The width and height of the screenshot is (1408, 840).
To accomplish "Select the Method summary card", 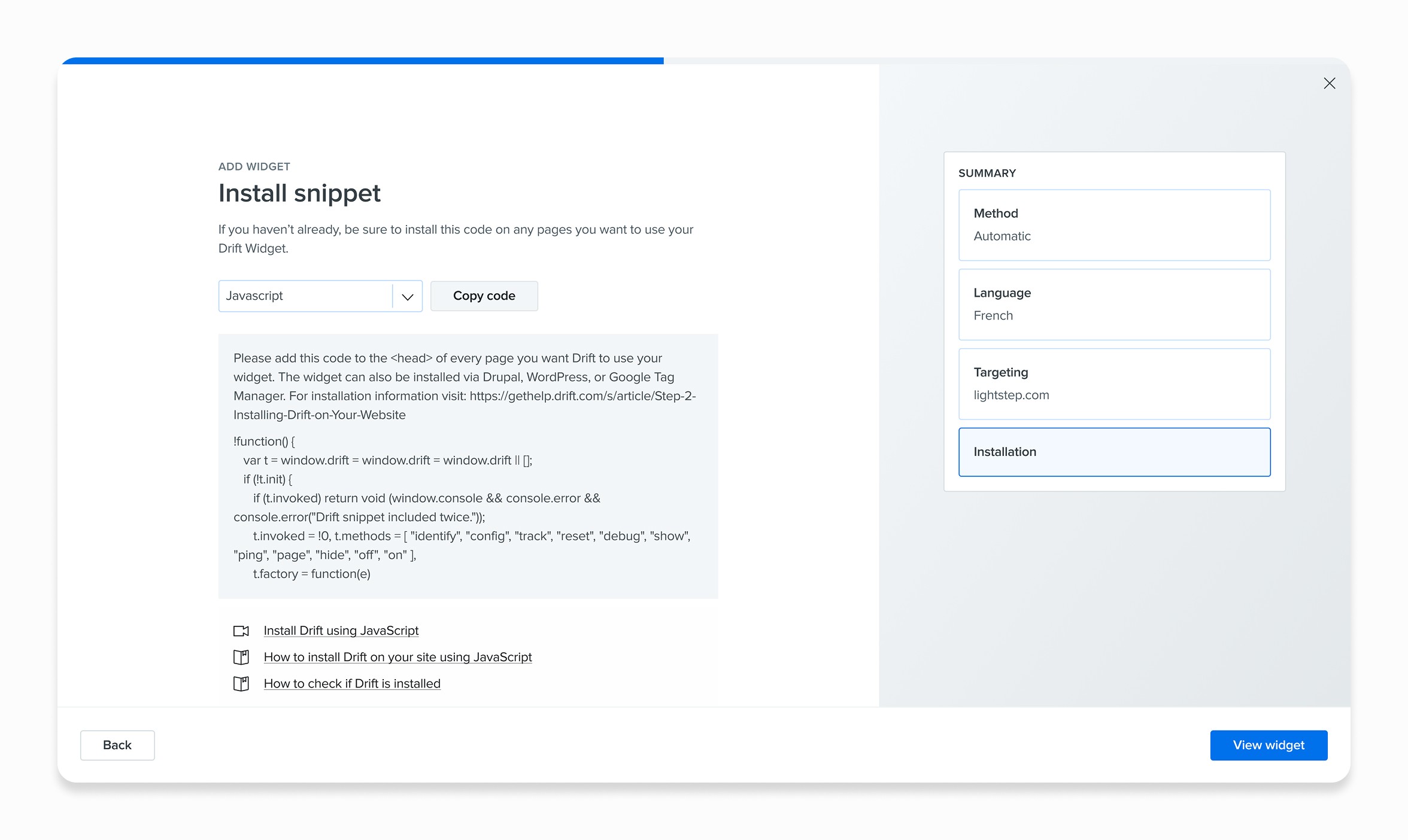I will click(1114, 225).
